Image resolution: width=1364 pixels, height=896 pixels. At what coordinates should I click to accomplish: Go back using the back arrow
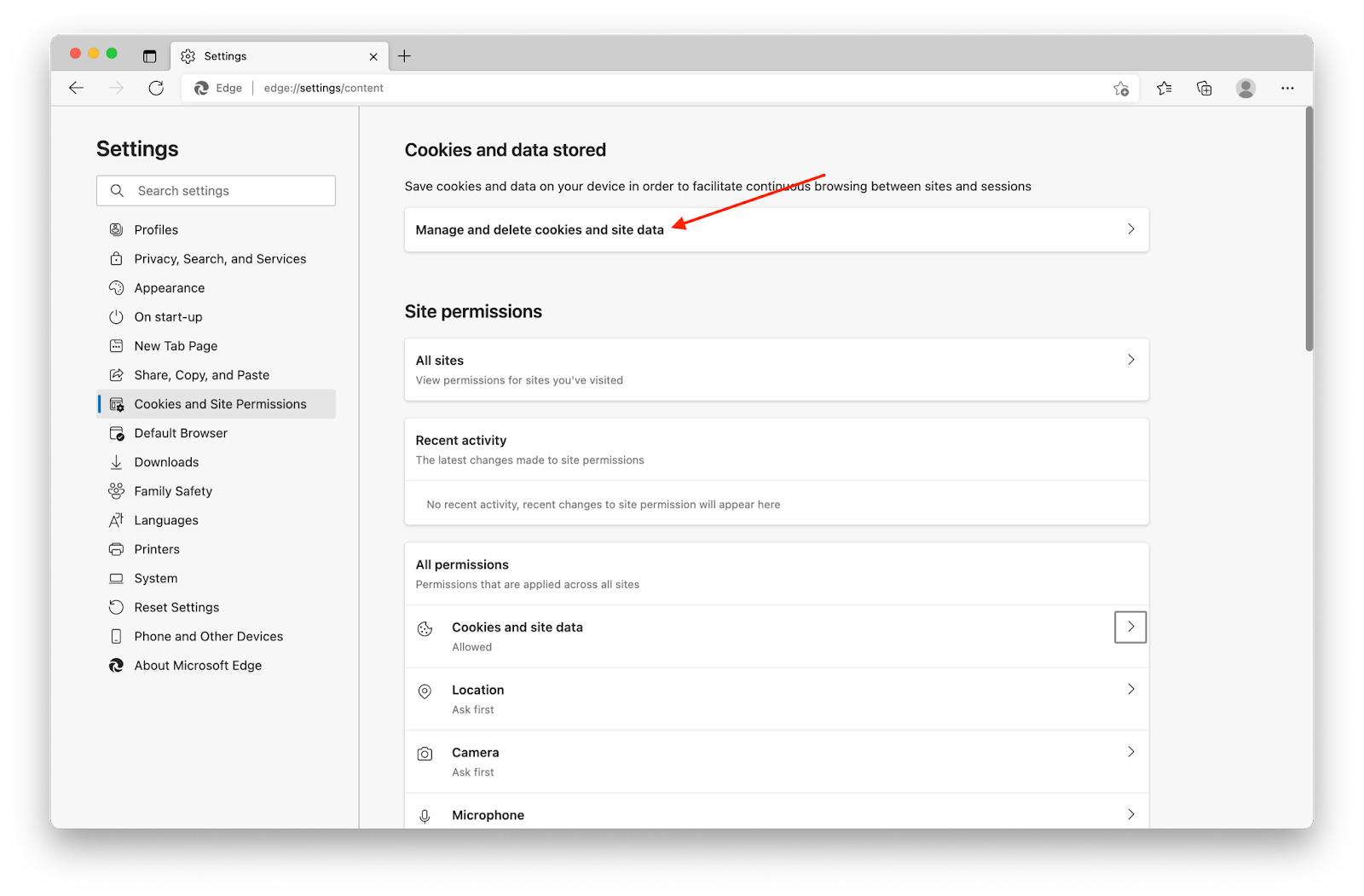click(76, 88)
